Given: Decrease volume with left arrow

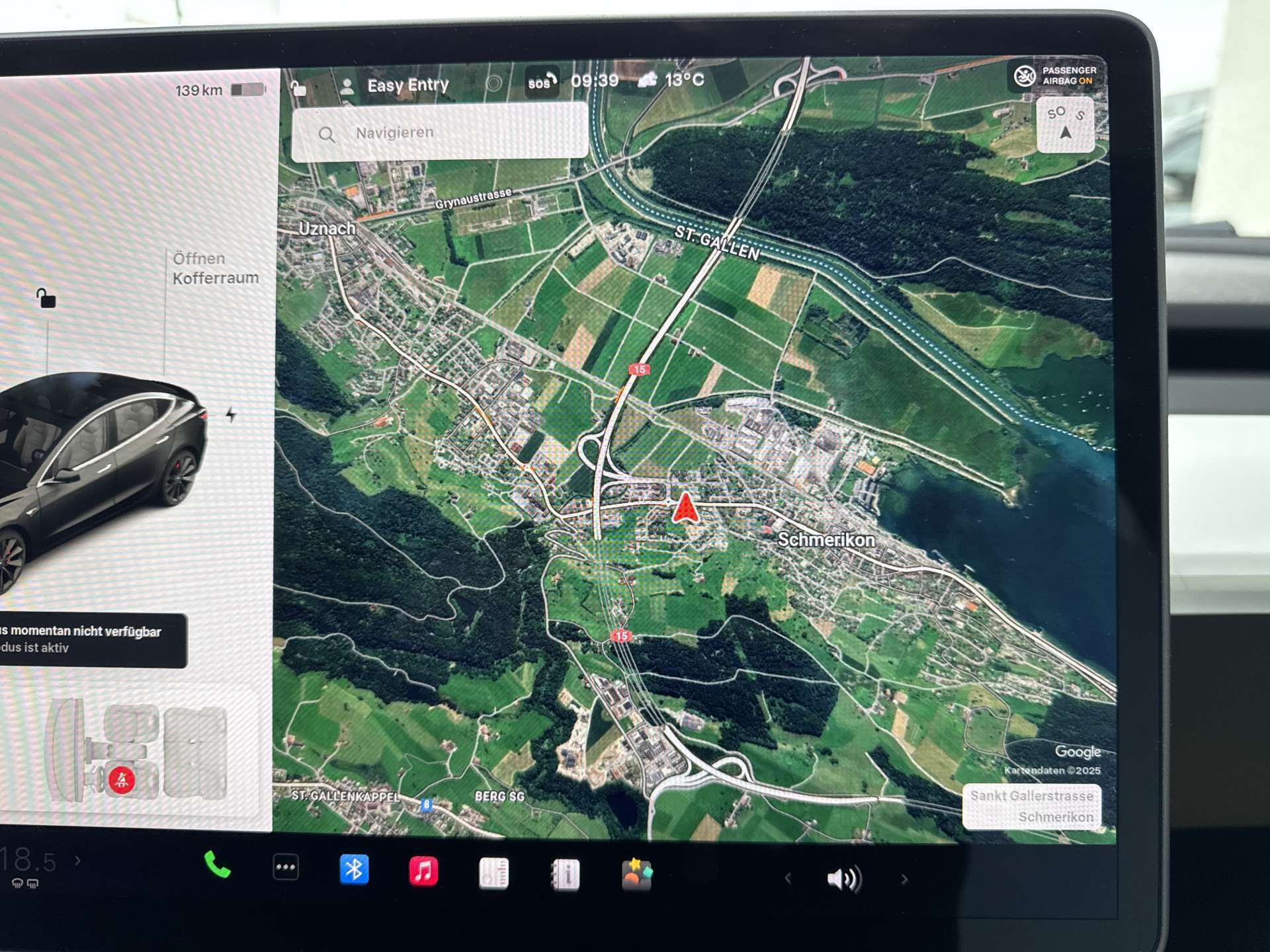Looking at the screenshot, I should 788,879.
